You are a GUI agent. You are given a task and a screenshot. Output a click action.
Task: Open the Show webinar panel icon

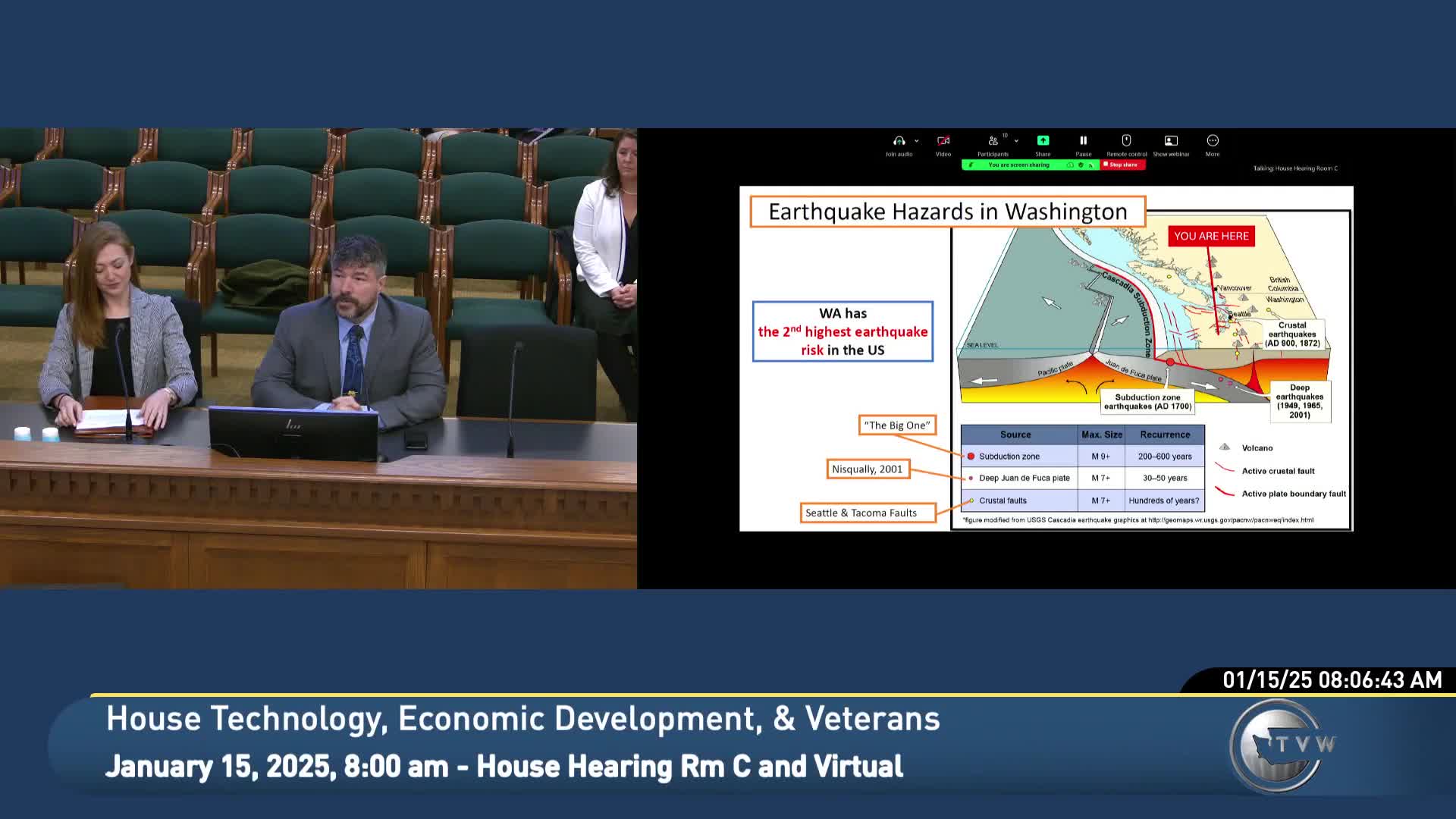[1171, 140]
